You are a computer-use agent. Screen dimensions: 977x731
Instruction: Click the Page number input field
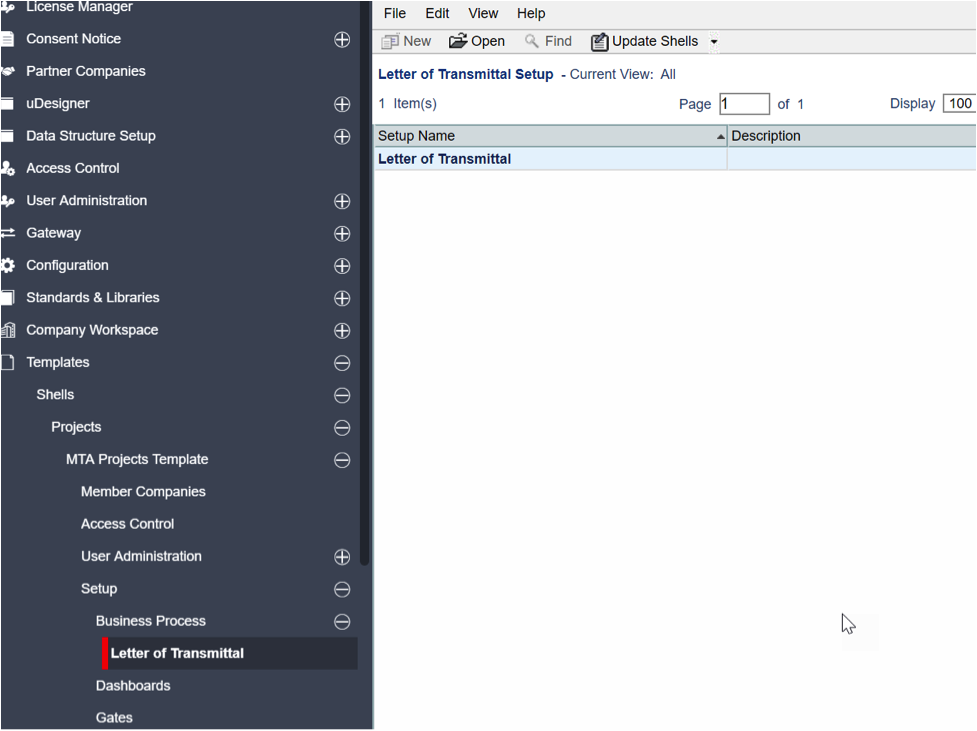coord(744,104)
